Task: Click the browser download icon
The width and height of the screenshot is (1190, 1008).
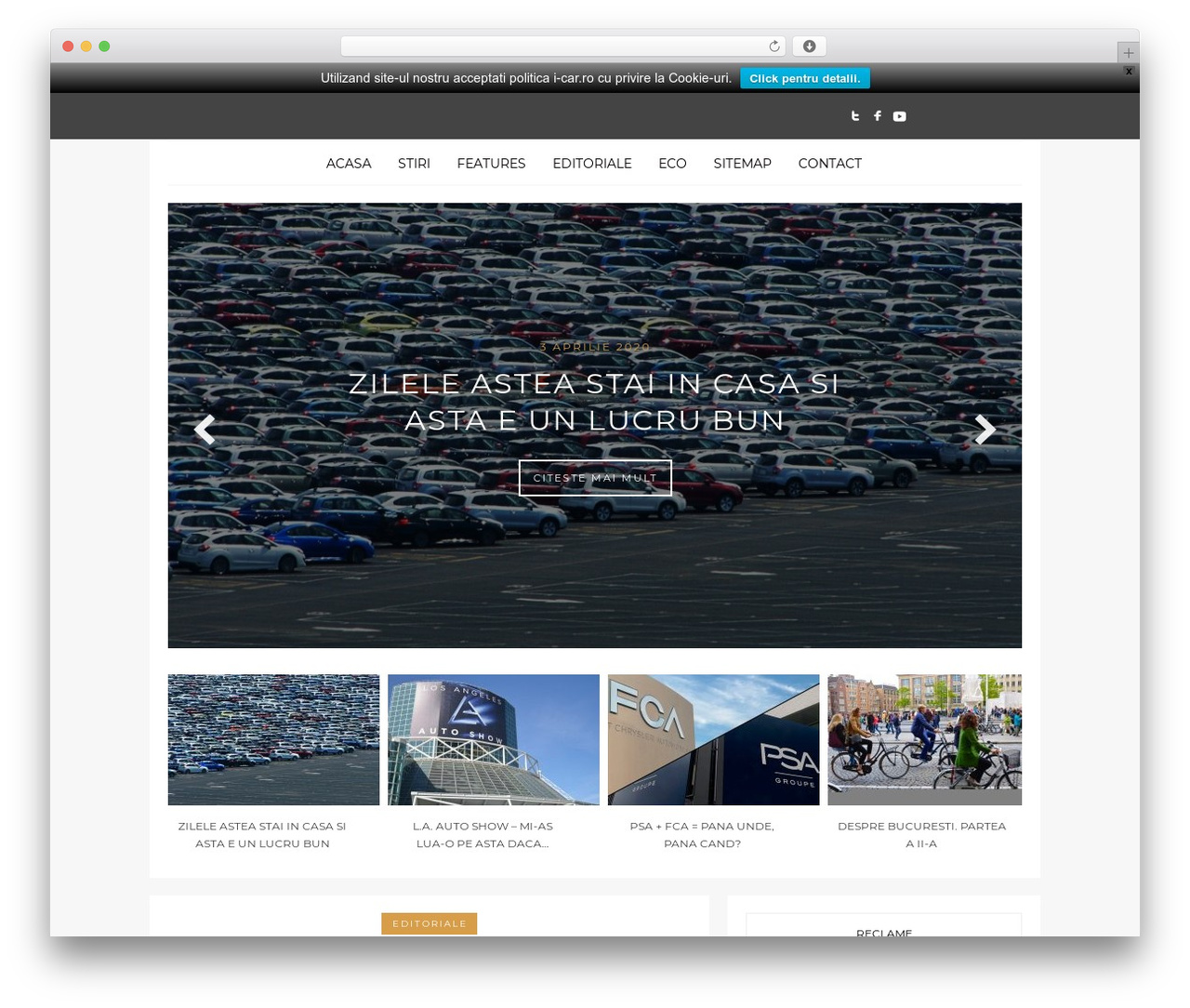Action: click(809, 46)
